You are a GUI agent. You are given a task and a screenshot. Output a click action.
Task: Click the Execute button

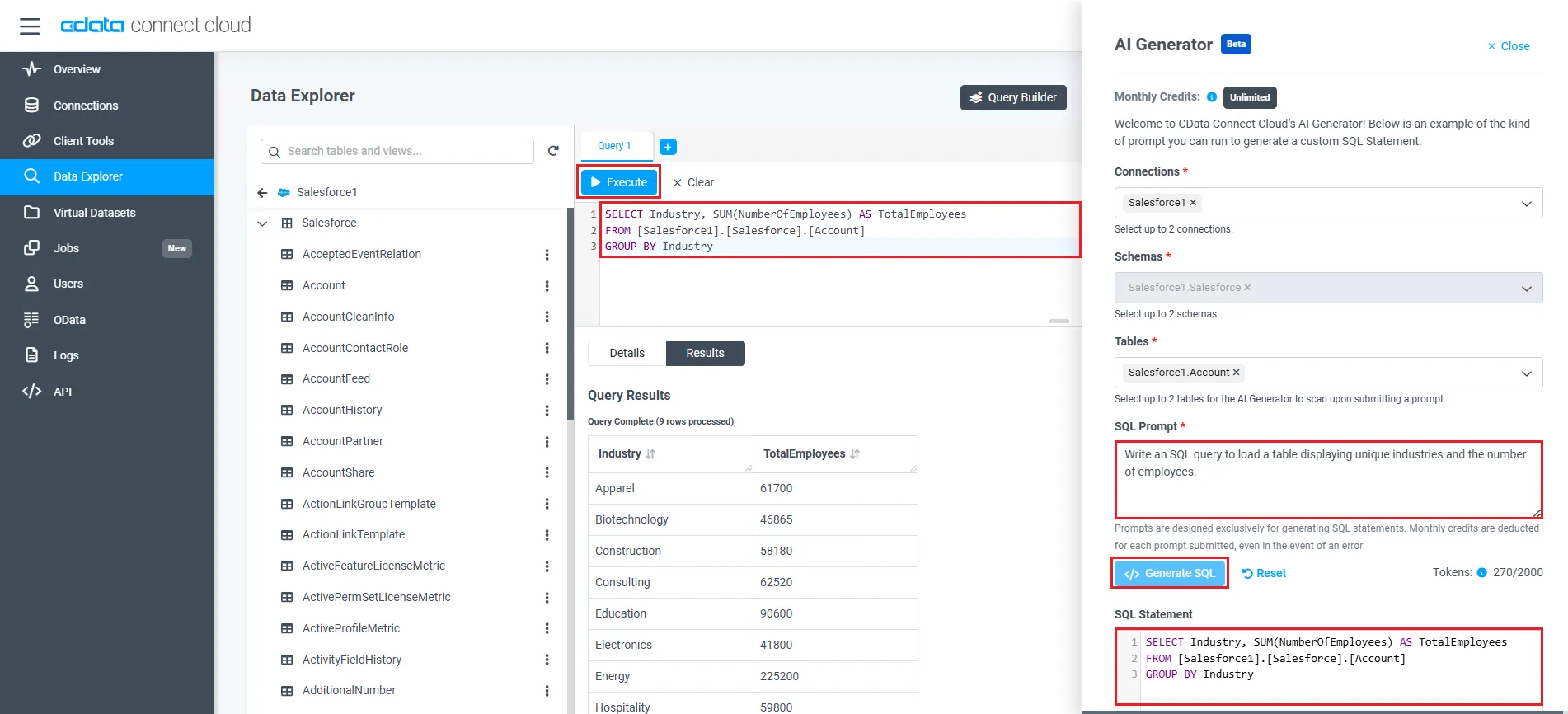click(x=619, y=182)
